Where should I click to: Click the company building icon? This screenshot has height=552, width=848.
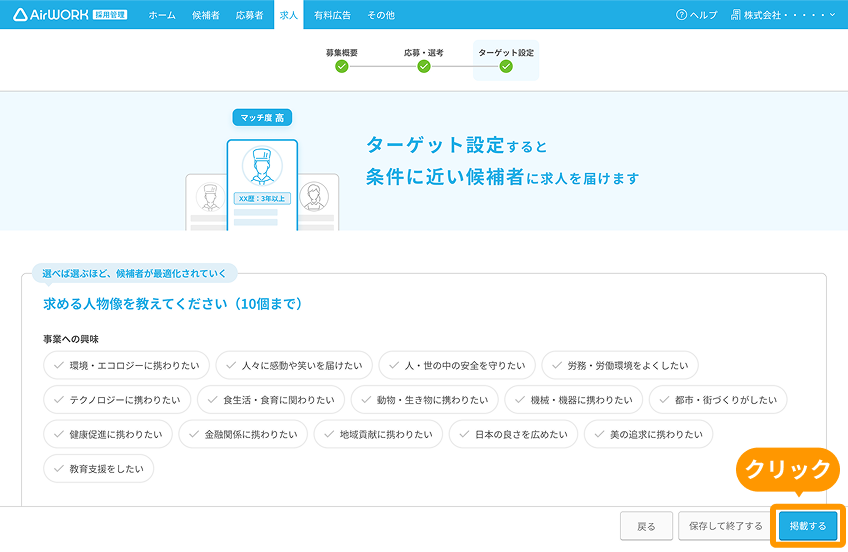point(736,15)
